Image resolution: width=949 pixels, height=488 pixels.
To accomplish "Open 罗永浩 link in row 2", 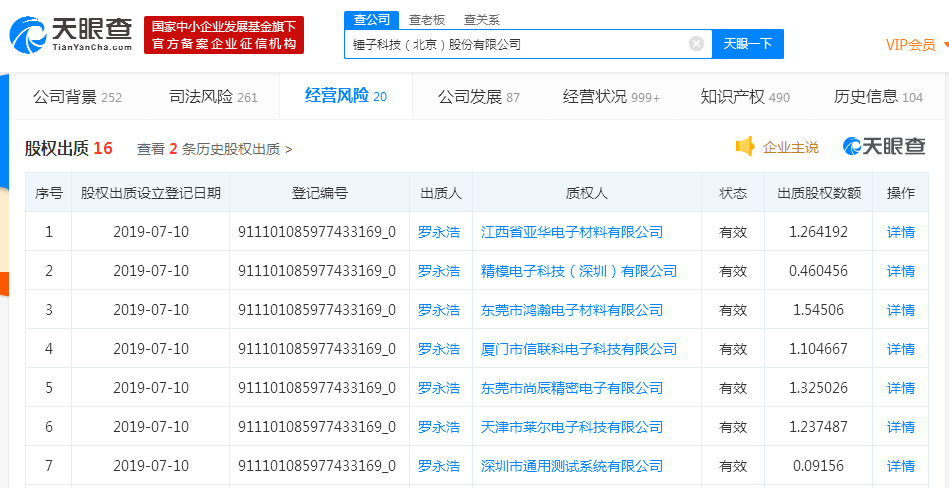I will pos(439,271).
